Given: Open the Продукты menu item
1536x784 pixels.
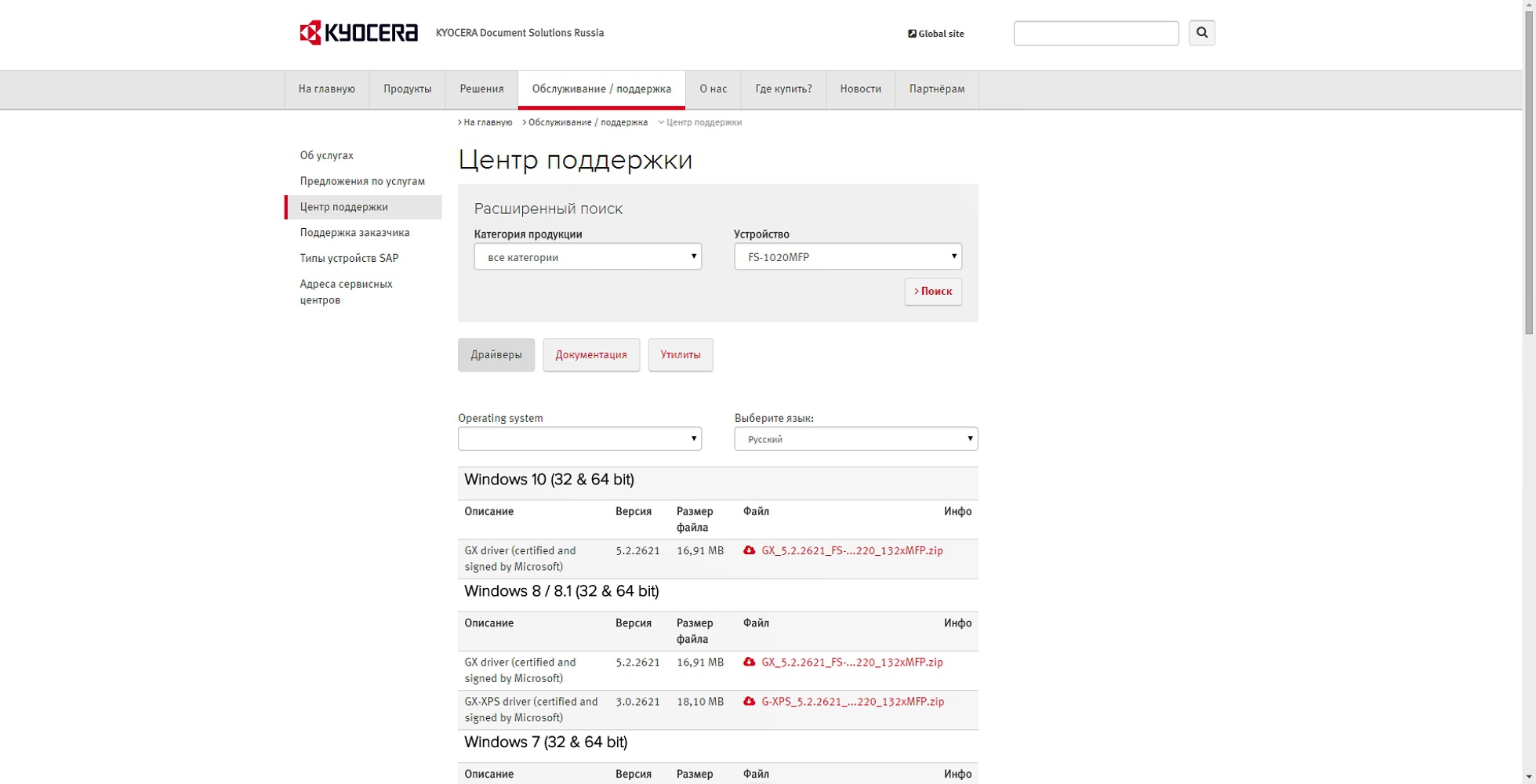Looking at the screenshot, I should [x=407, y=89].
